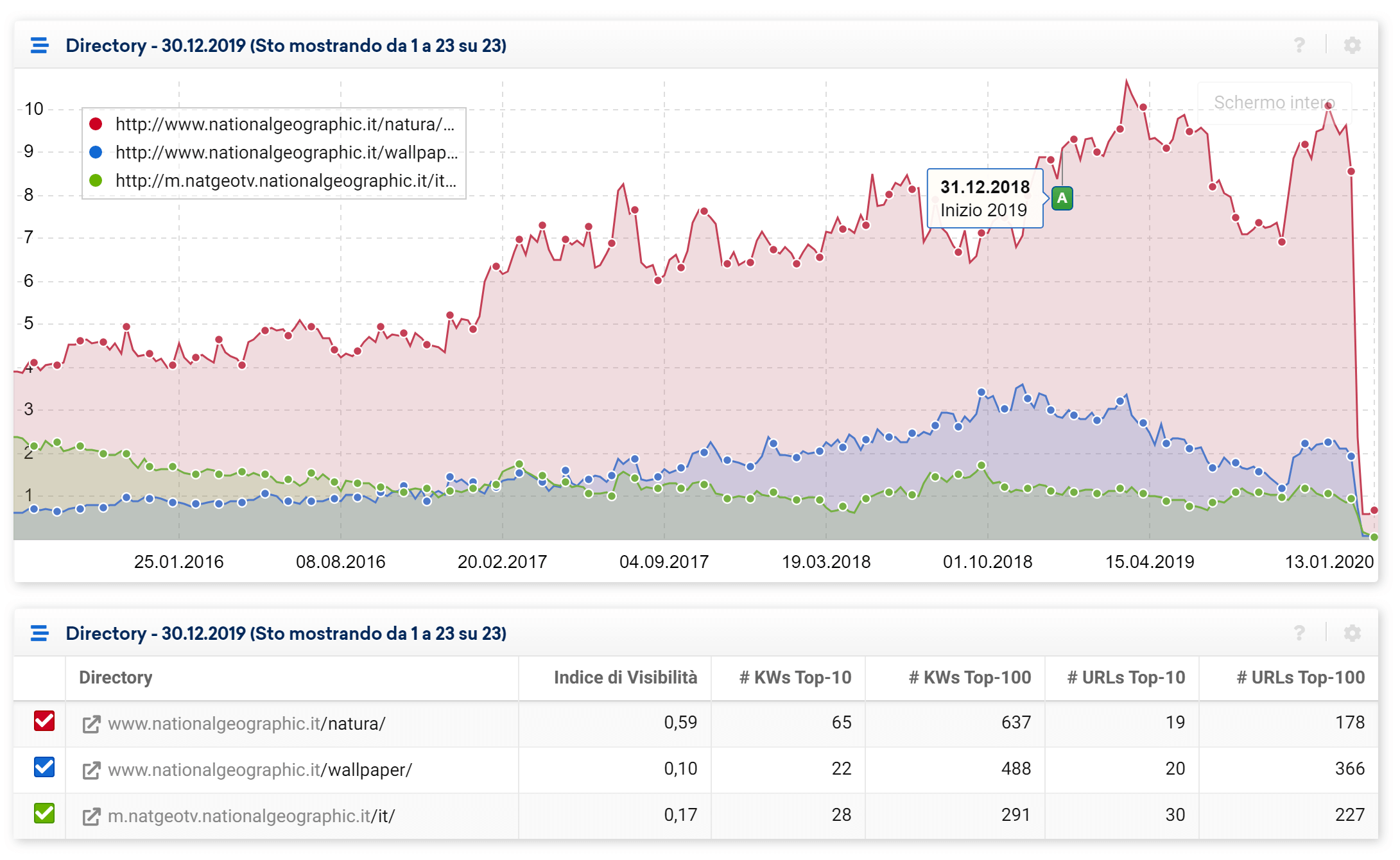Open external link icon for m.natgeotv directory

click(x=91, y=817)
